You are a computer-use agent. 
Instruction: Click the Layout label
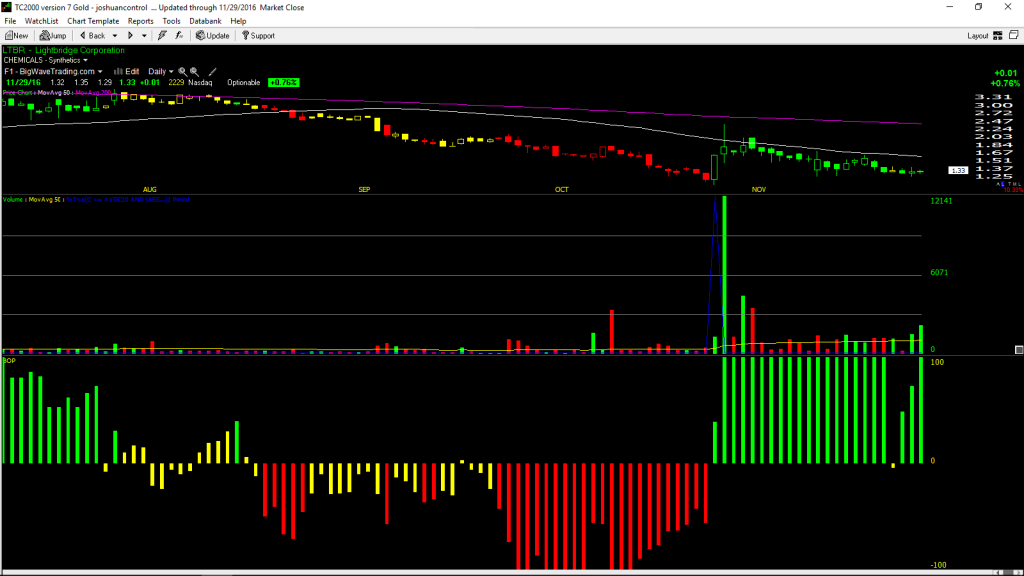click(x=978, y=36)
